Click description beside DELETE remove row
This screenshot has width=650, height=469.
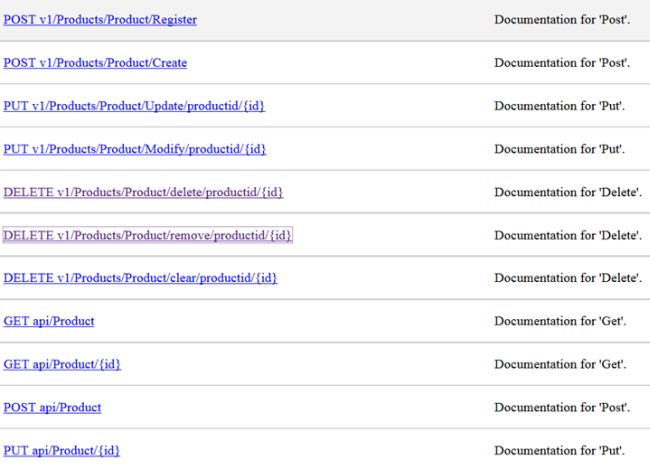point(567,235)
